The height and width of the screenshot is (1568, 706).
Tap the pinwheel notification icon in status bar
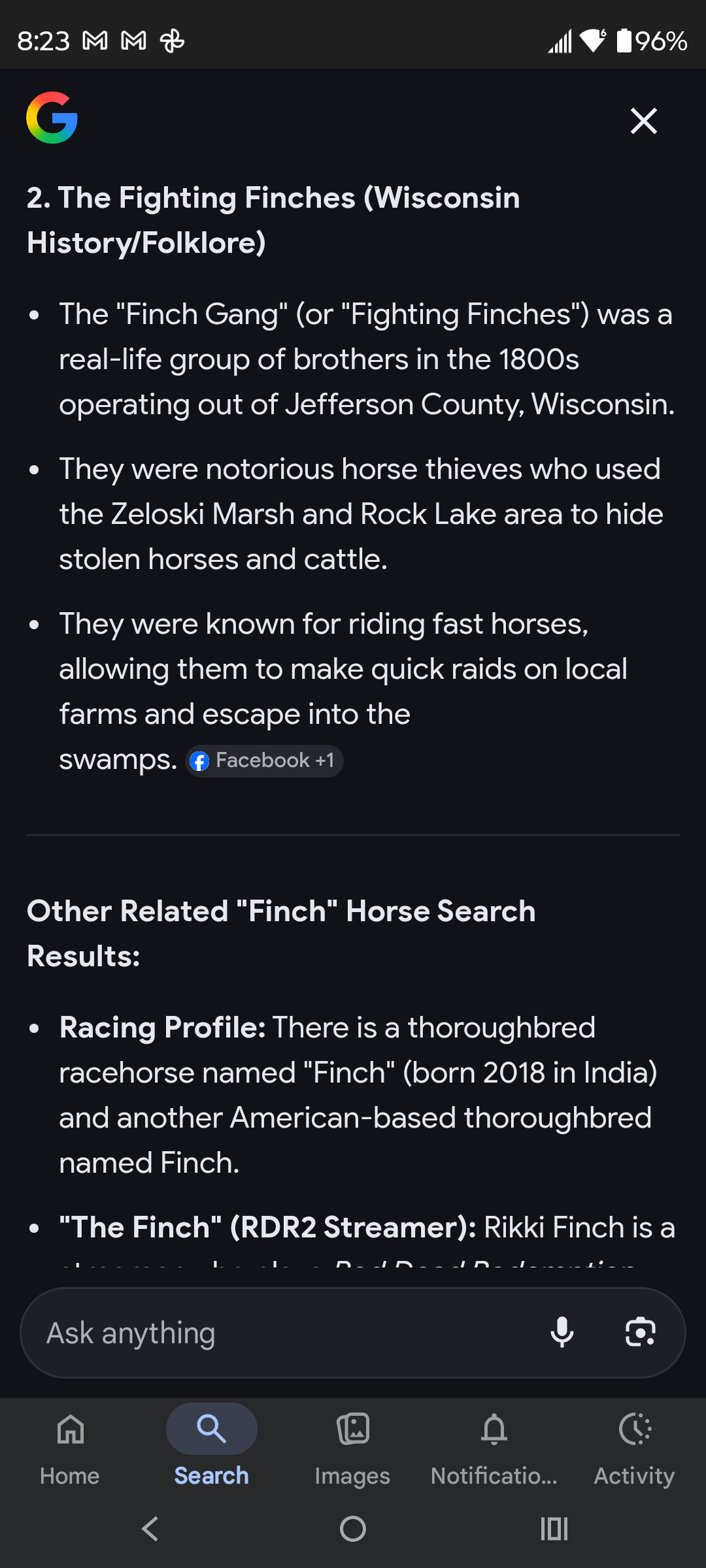click(173, 41)
